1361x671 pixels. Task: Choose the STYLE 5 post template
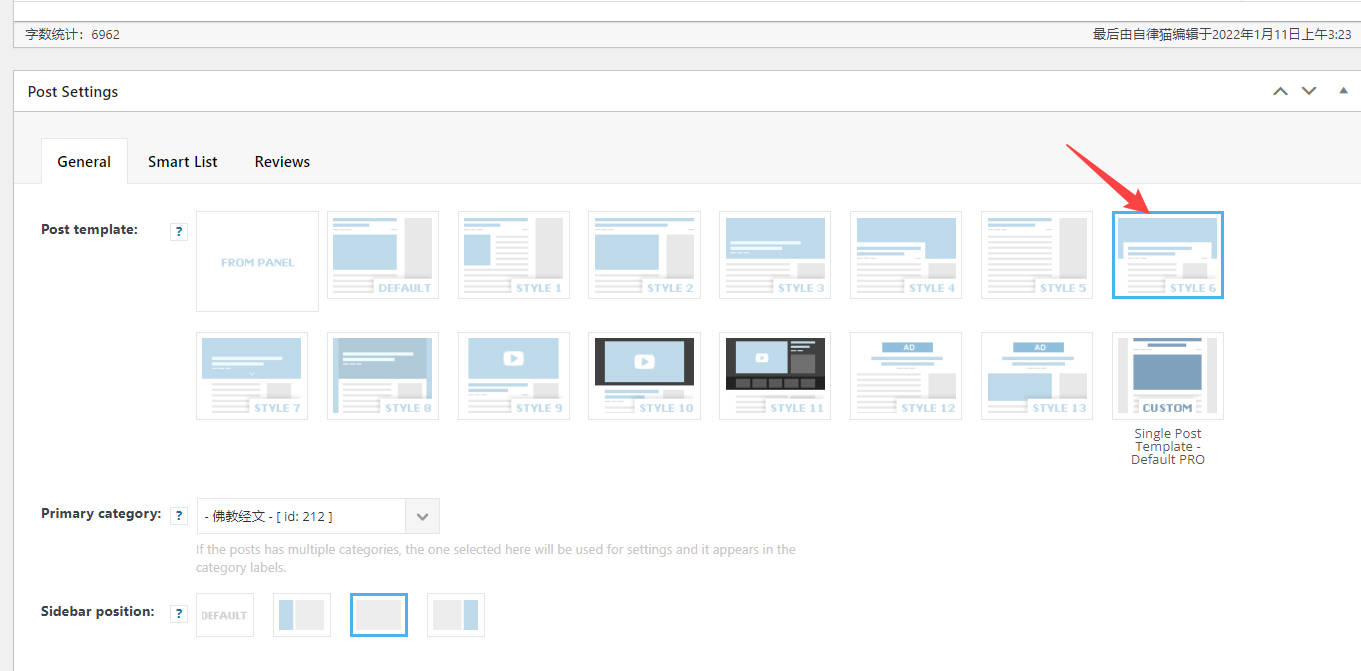coord(1037,255)
